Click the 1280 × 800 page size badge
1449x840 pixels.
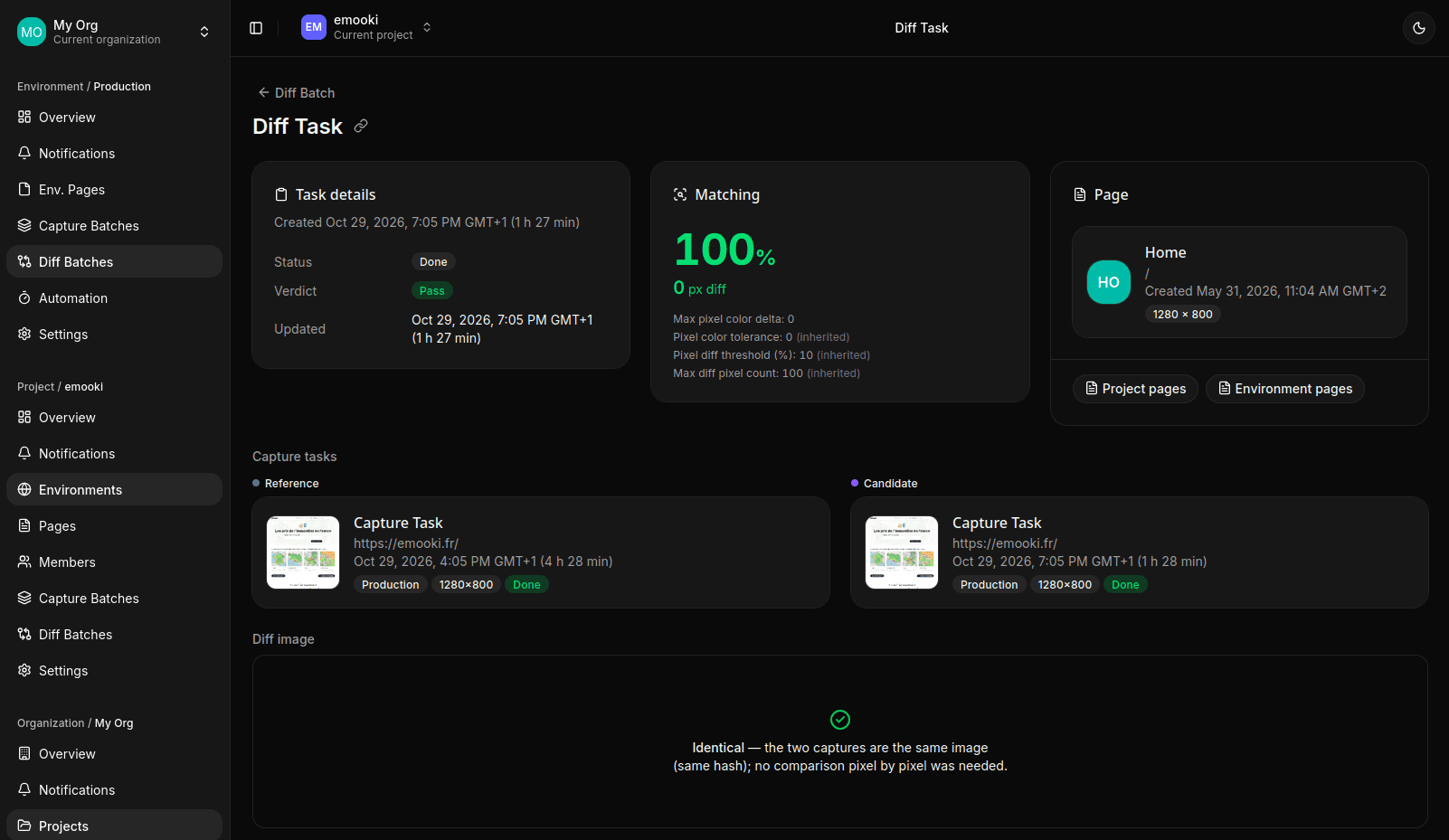(x=1183, y=315)
